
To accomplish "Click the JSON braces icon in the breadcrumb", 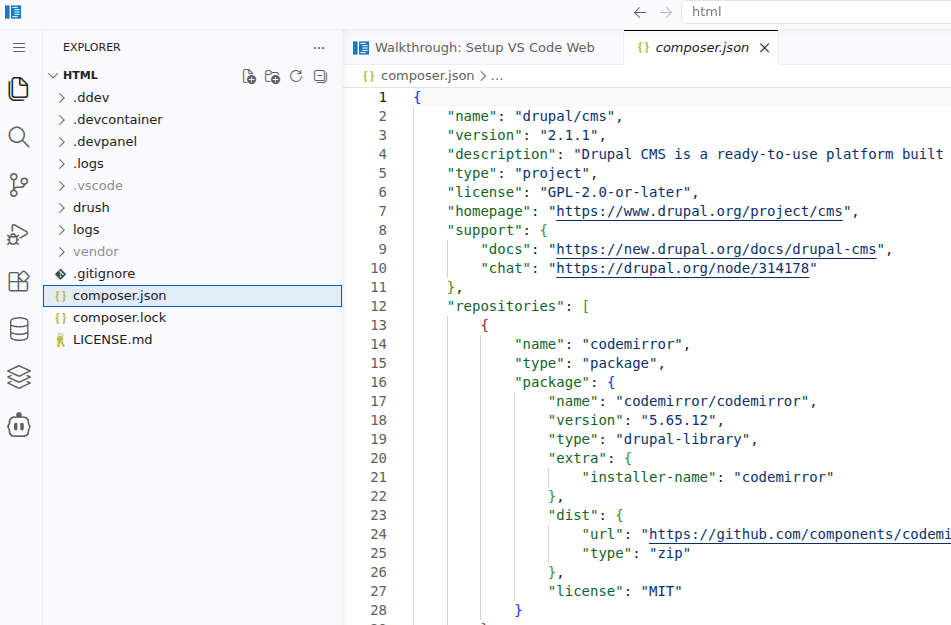I will click(368, 76).
